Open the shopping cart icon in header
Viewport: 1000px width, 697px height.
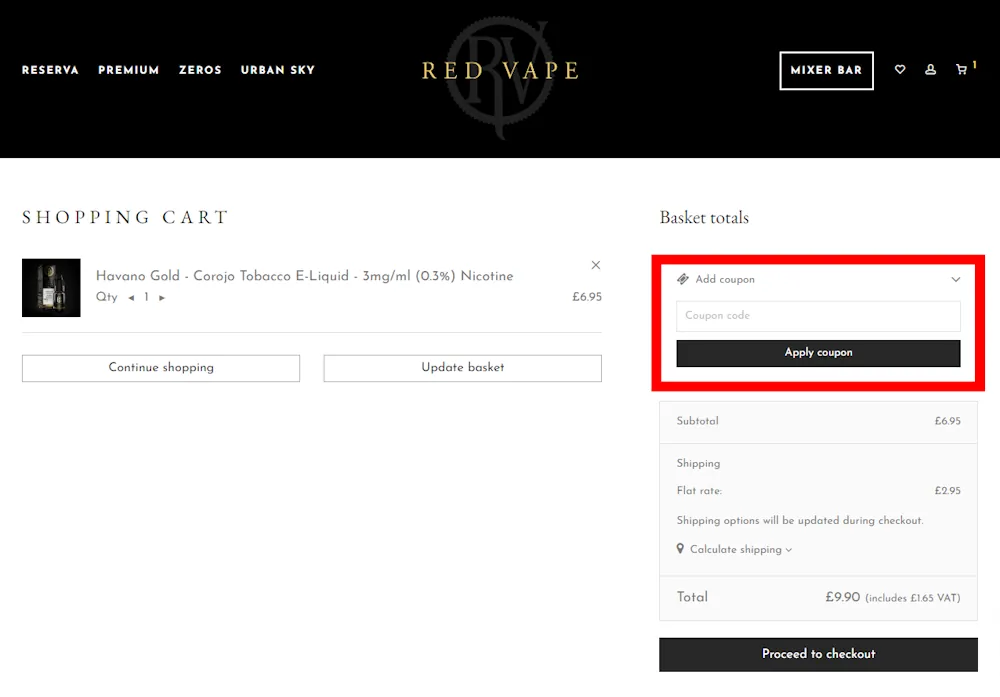[x=961, y=70]
